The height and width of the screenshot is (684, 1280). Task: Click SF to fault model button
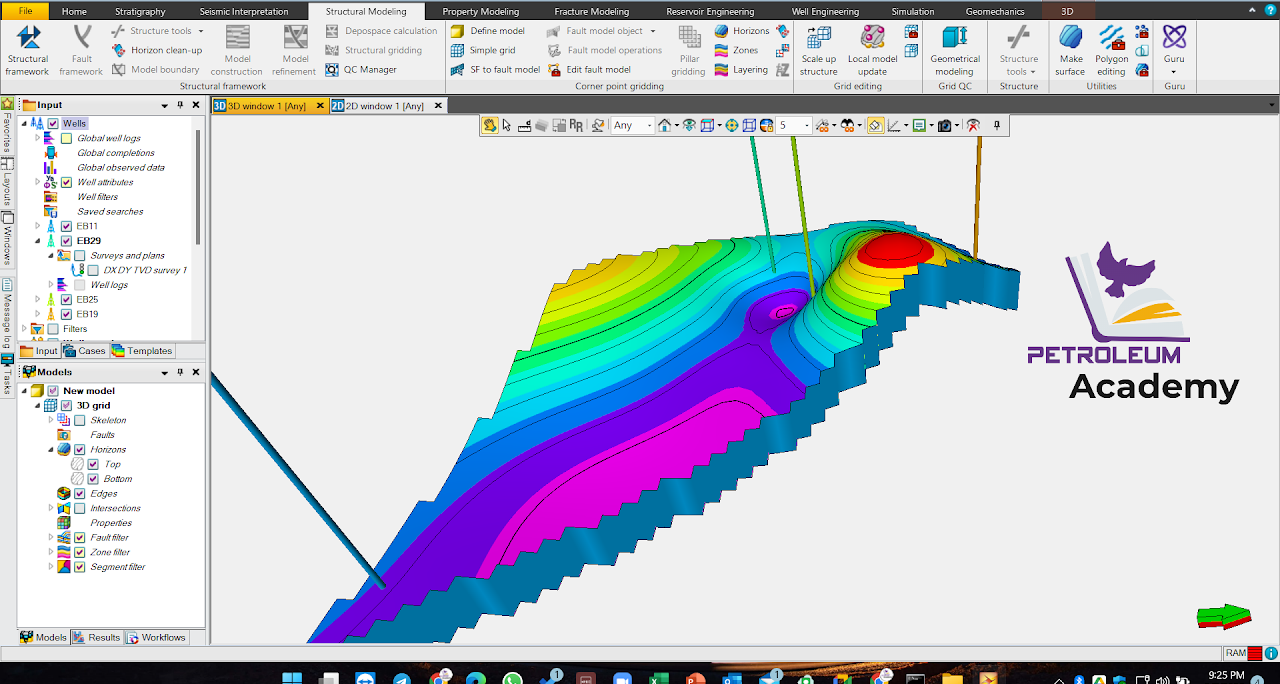tap(494, 70)
